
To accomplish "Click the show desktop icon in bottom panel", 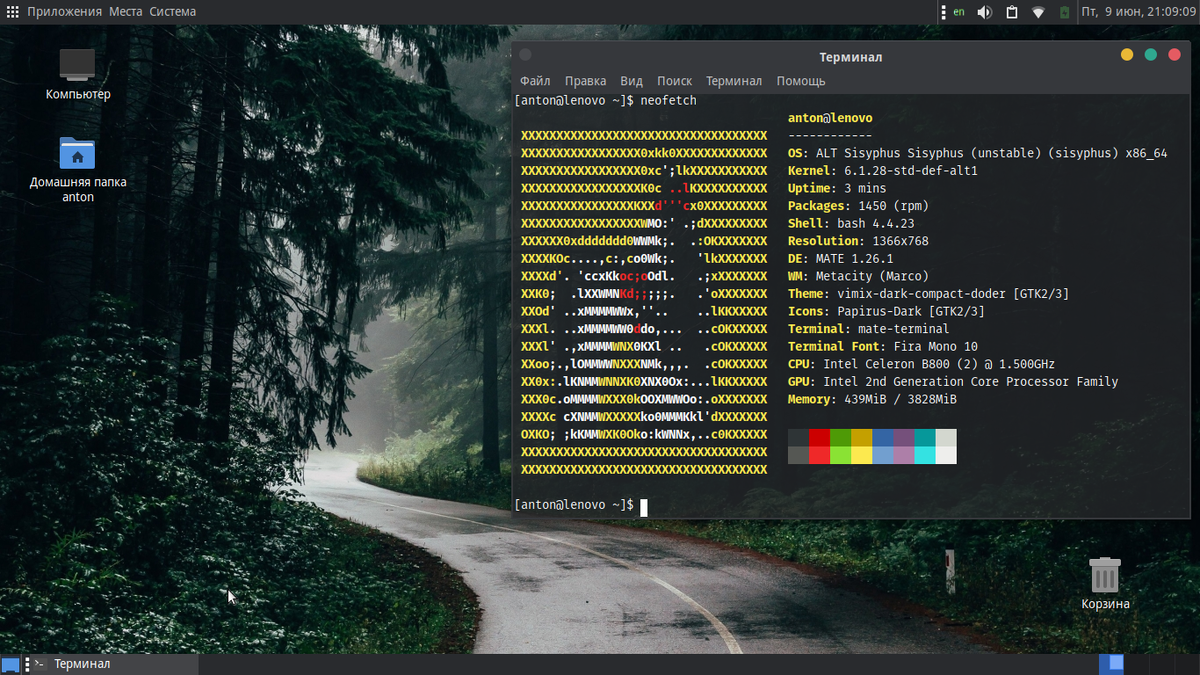I will (10, 664).
